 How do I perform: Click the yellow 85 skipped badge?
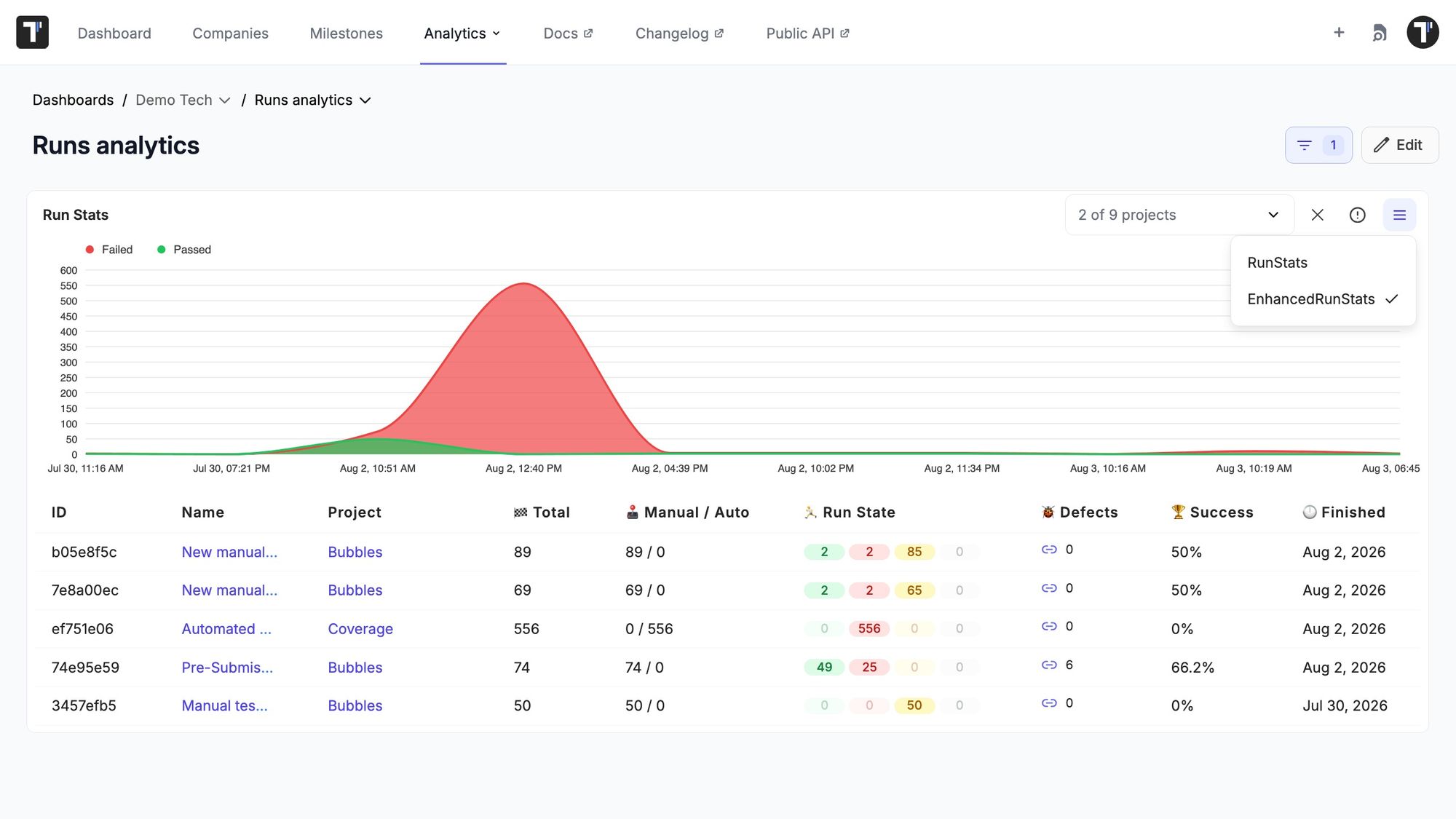(x=914, y=552)
